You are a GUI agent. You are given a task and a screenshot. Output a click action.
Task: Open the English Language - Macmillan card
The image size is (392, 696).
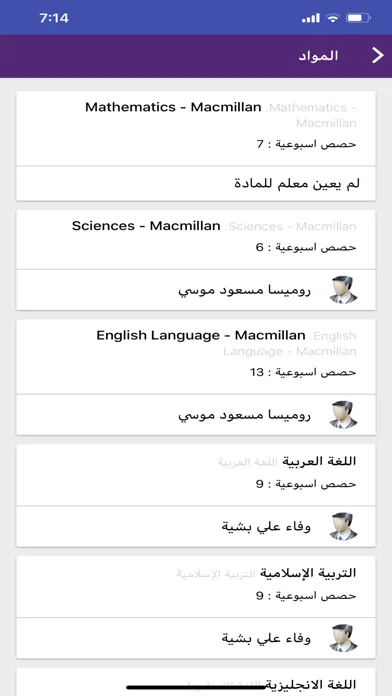(196, 356)
